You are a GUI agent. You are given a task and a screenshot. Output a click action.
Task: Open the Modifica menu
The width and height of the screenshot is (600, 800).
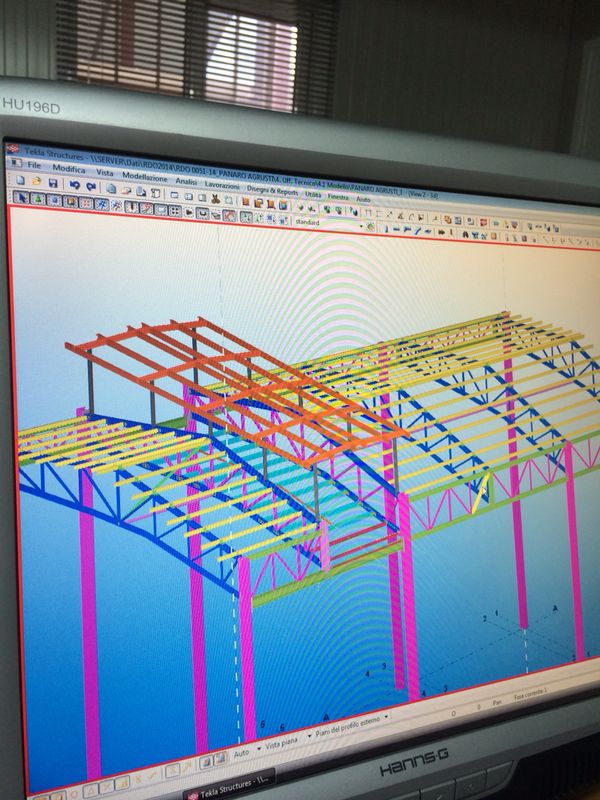68,169
